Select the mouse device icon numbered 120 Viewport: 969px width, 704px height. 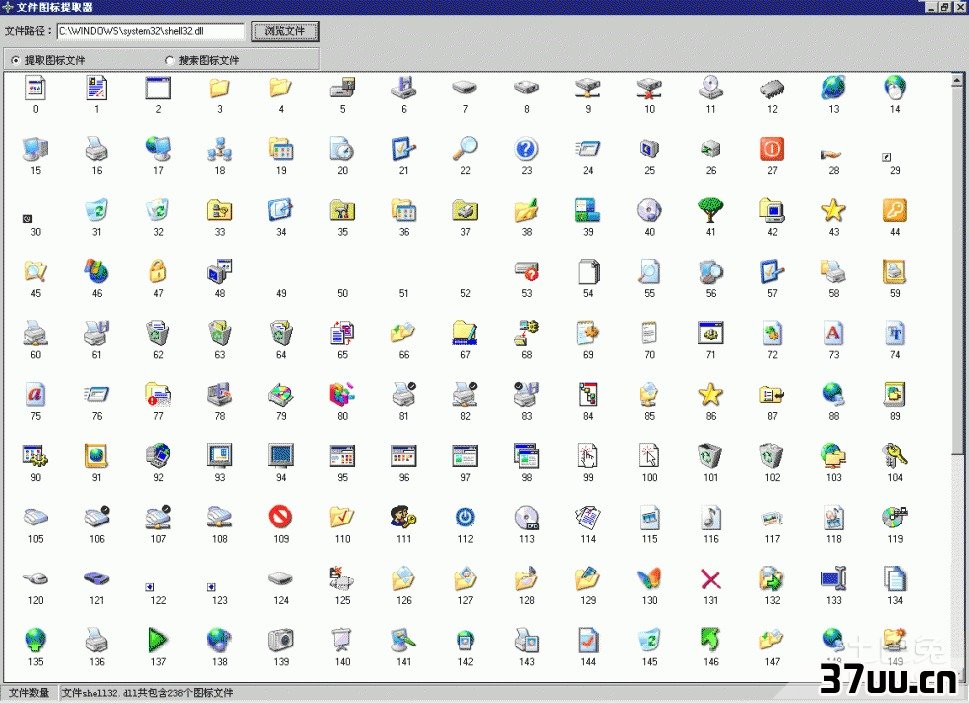[x=35, y=579]
